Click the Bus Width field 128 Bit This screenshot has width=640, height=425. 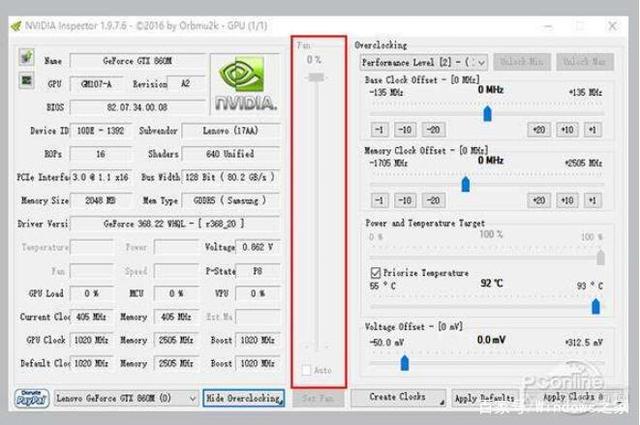coord(231,177)
